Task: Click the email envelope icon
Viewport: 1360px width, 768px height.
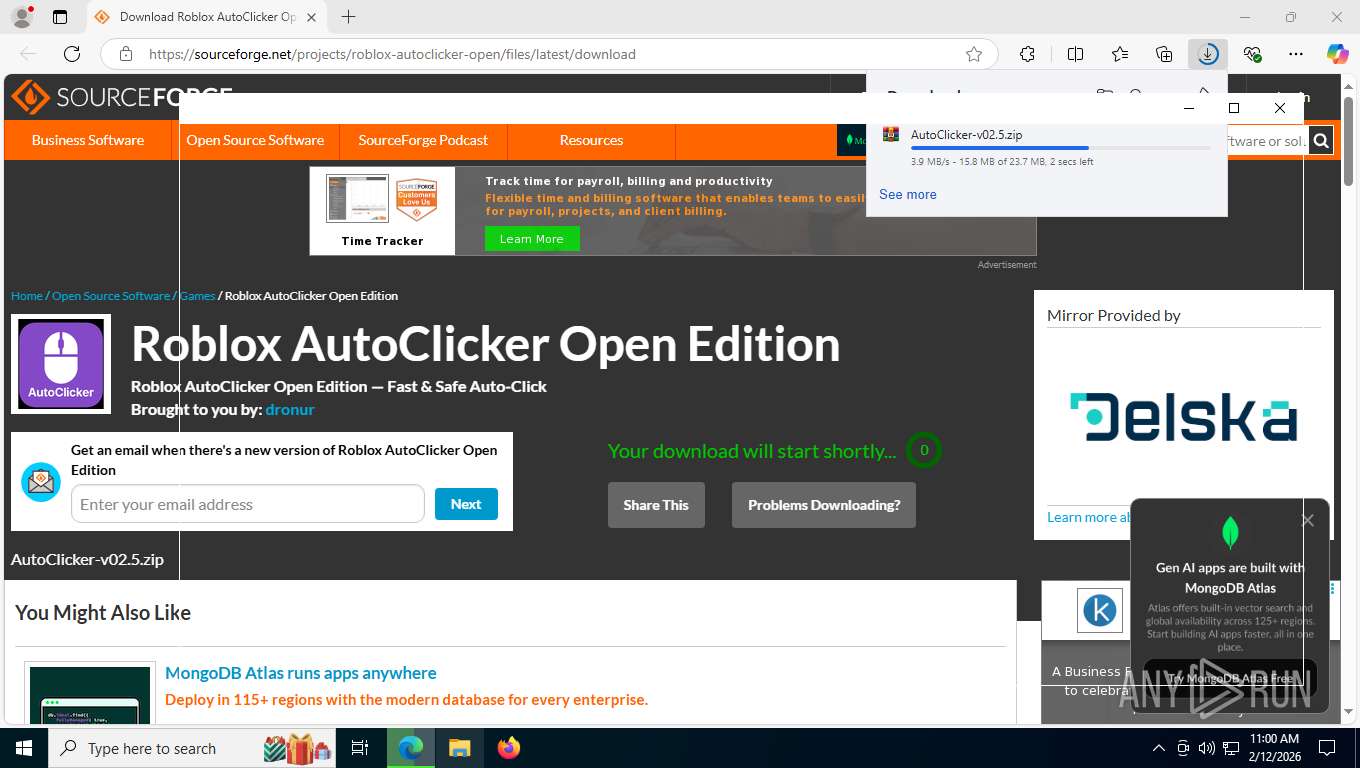Action: click(x=41, y=482)
